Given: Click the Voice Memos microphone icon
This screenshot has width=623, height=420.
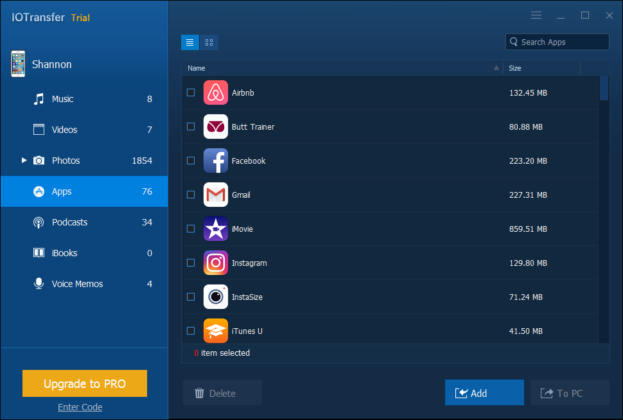Looking at the screenshot, I should pyautogui.click(x=39, y=284).
